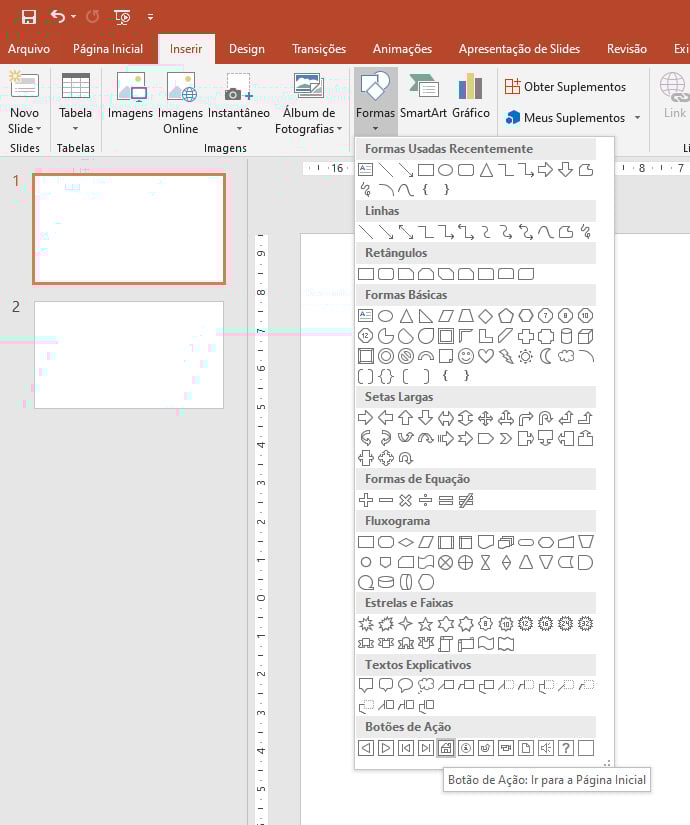This screenshot has width=690, height=825.
Task: Select the Heart shape
Action: click(x=486, y=356)
